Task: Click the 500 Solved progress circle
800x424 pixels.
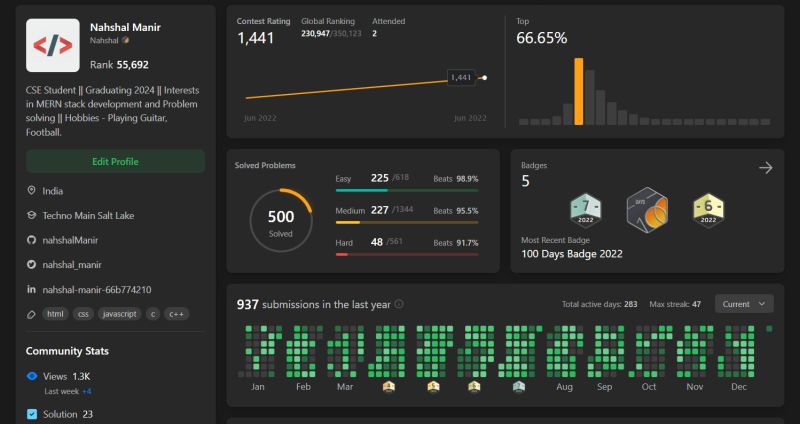Action: (281, 220)
